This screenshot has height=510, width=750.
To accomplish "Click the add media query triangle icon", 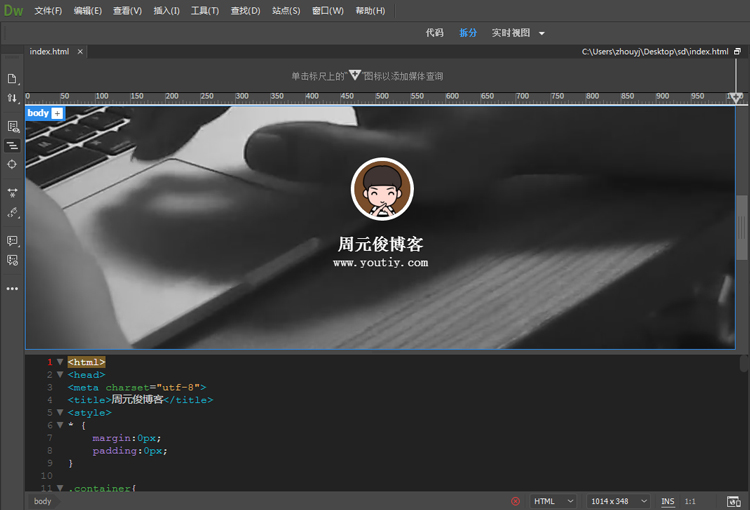I will click(x=354, y=75).
